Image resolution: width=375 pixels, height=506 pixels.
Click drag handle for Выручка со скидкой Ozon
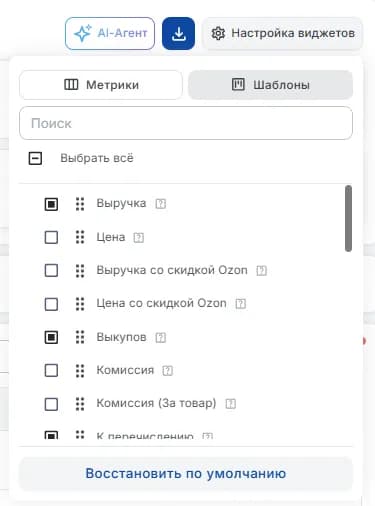click(x=80, y=270)
